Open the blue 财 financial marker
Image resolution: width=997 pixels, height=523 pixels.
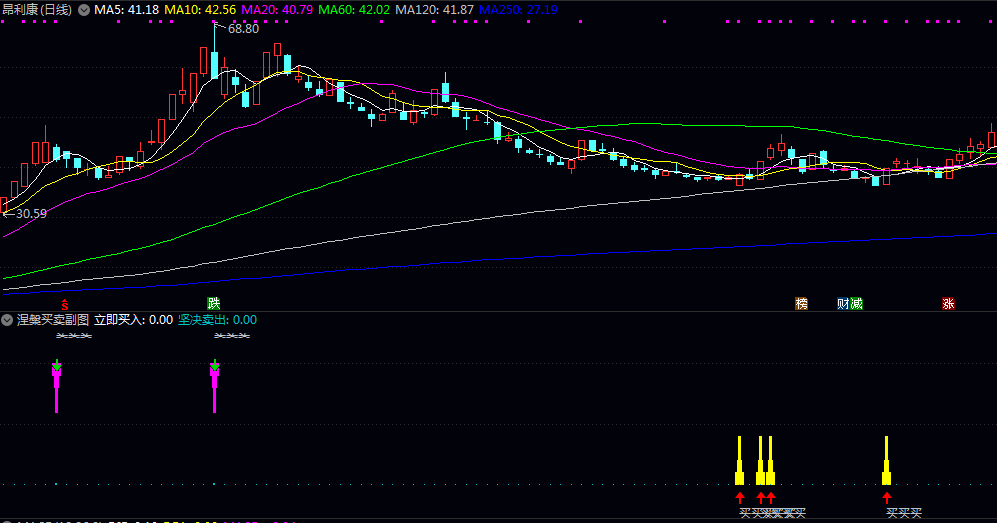pos(843,304)
